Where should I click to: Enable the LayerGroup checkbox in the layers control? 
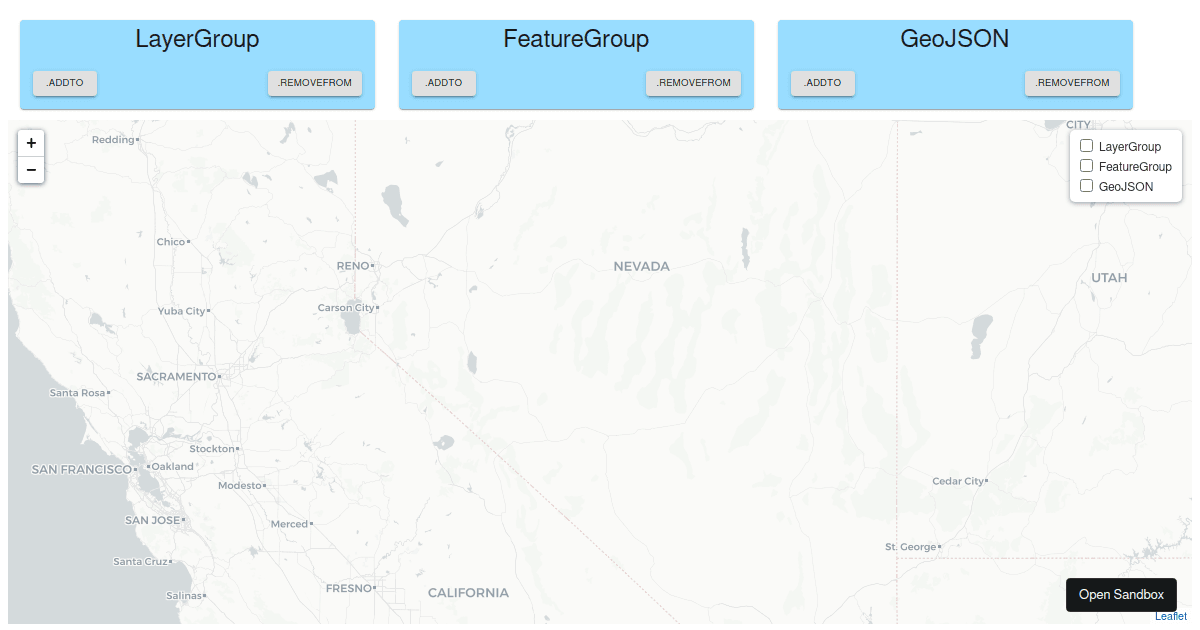[x=1086, y=145]
